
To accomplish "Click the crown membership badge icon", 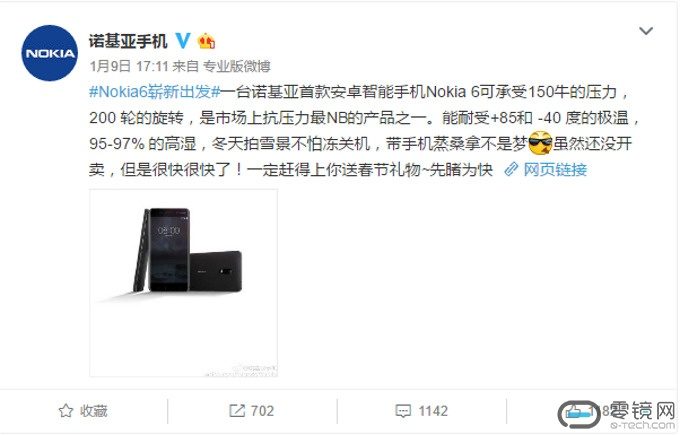I will coord(206,41).
